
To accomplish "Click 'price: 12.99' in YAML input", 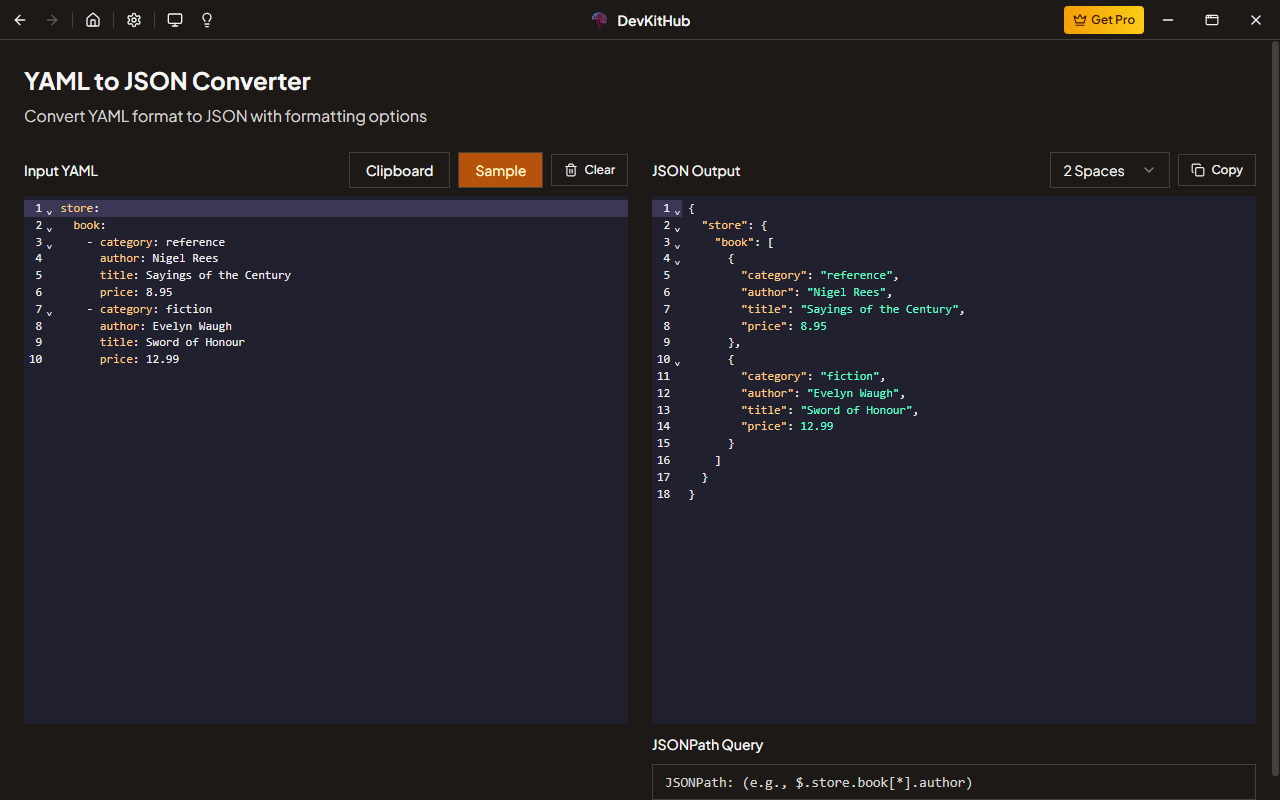I will (139, 359).
